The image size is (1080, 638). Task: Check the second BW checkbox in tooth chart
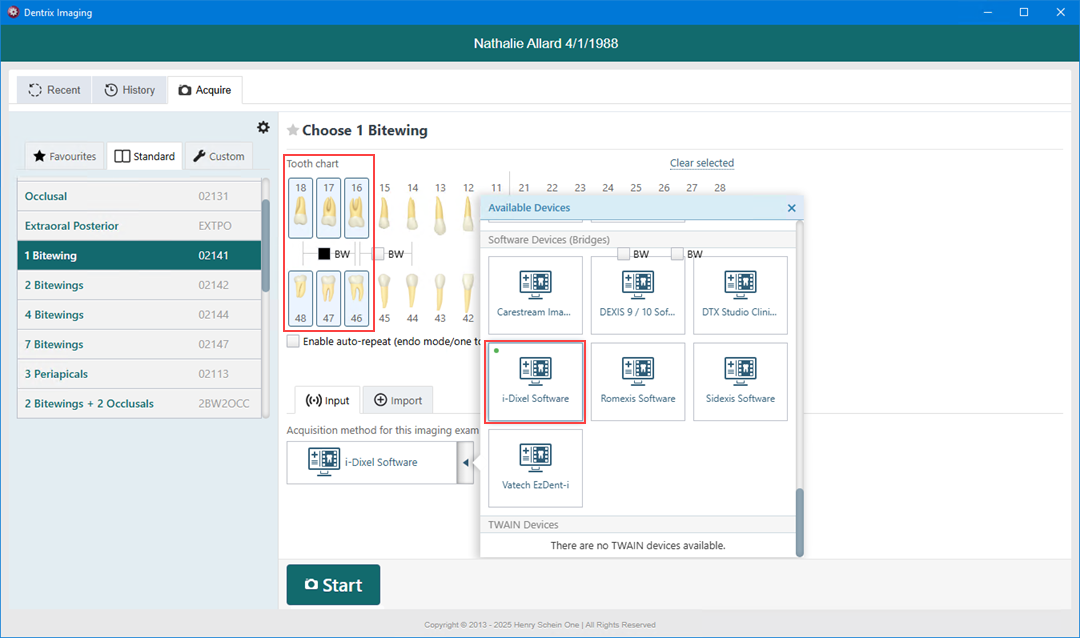[378, 254]
